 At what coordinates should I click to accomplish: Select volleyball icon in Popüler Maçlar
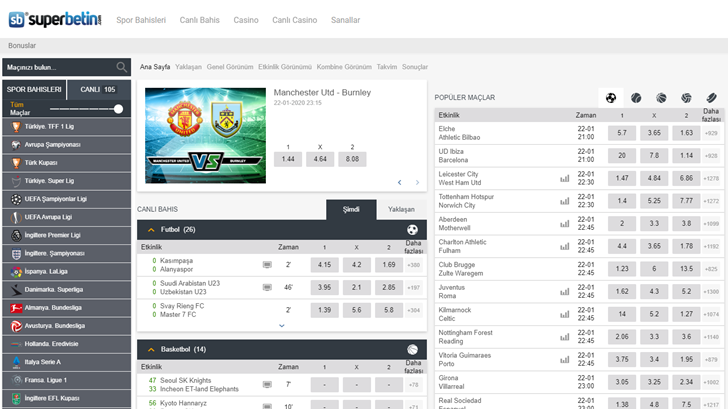point(686,98)
